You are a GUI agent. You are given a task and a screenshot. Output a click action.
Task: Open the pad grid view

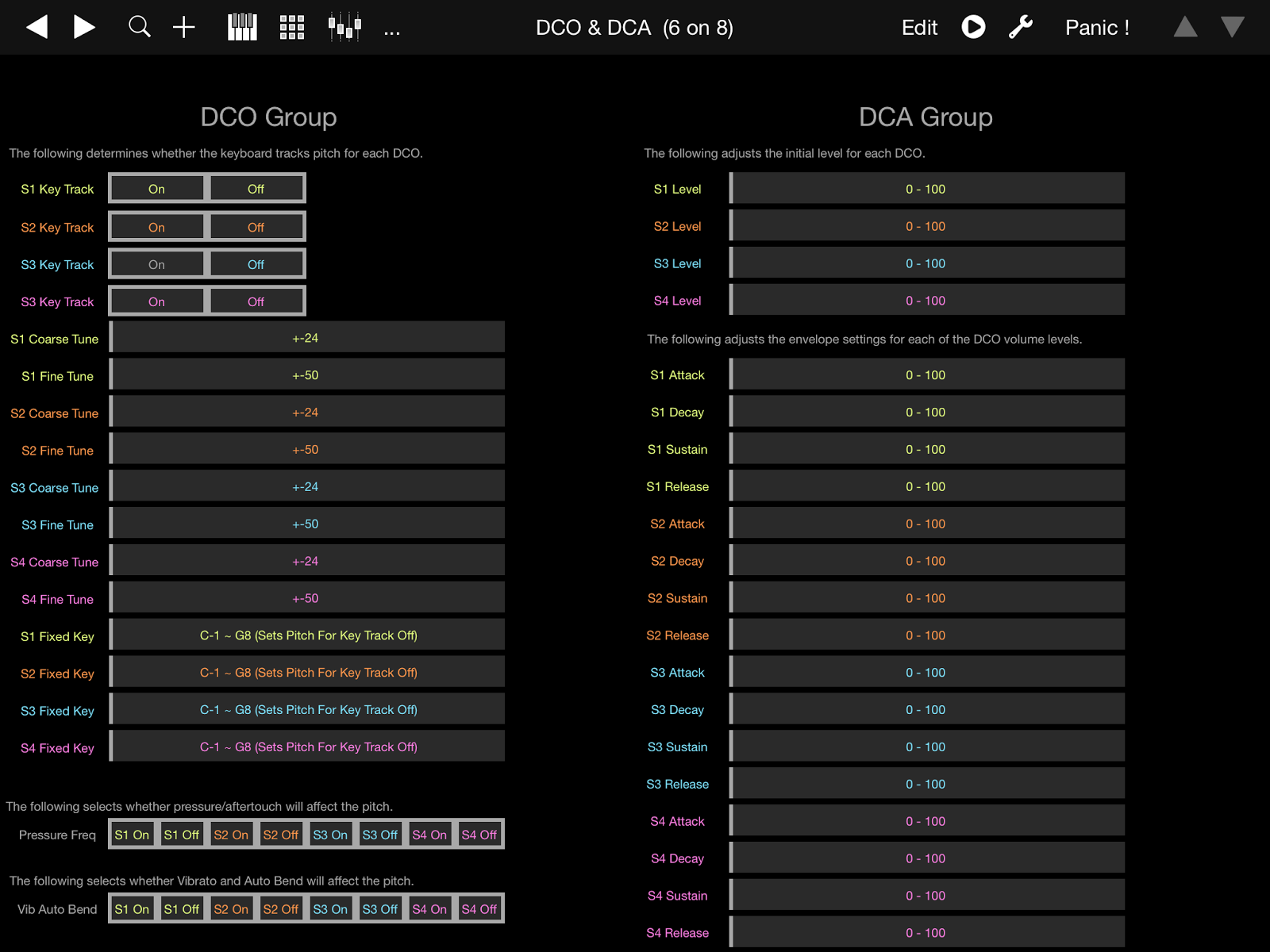291,26
